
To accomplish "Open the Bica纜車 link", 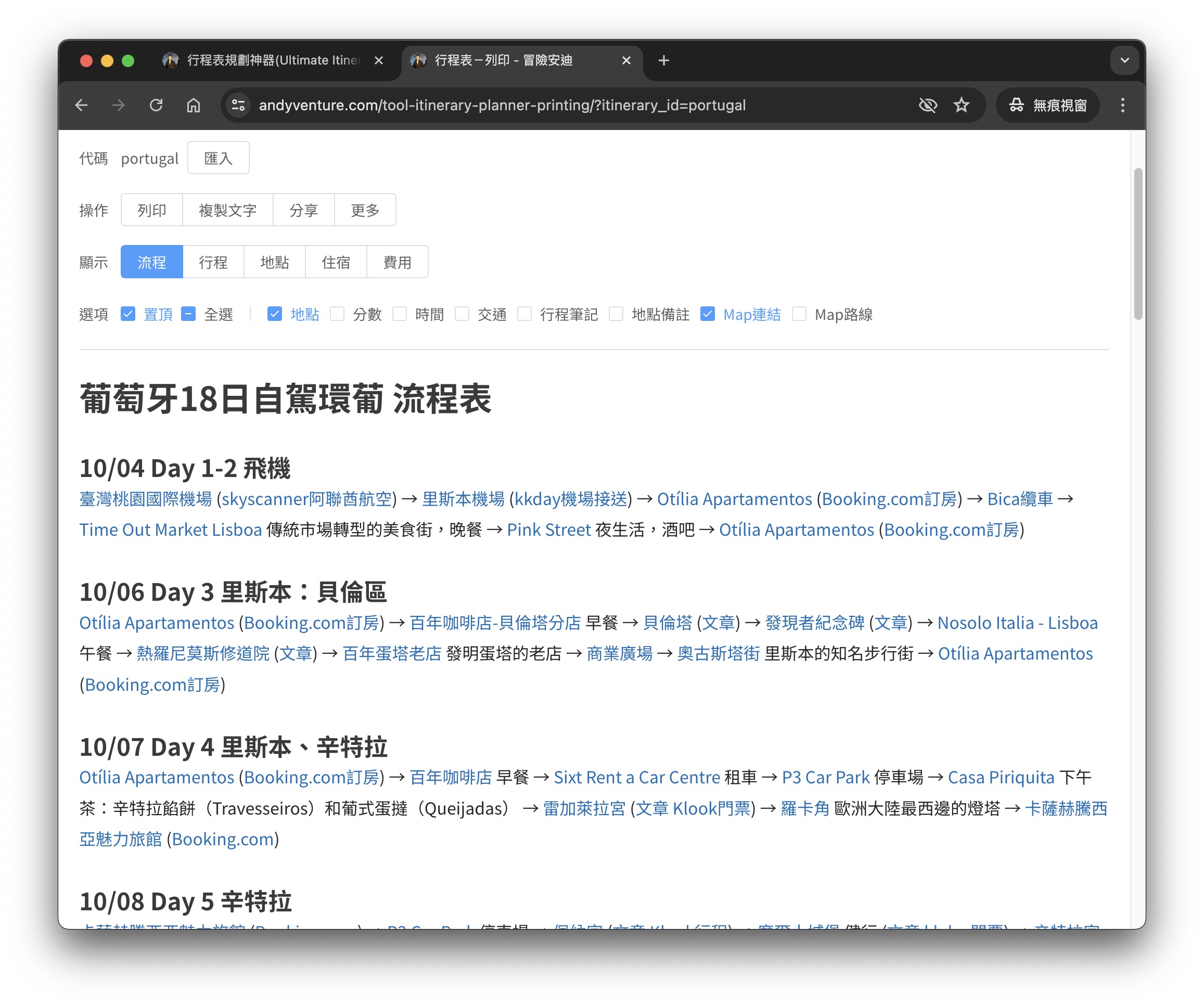I will 1020,499.
